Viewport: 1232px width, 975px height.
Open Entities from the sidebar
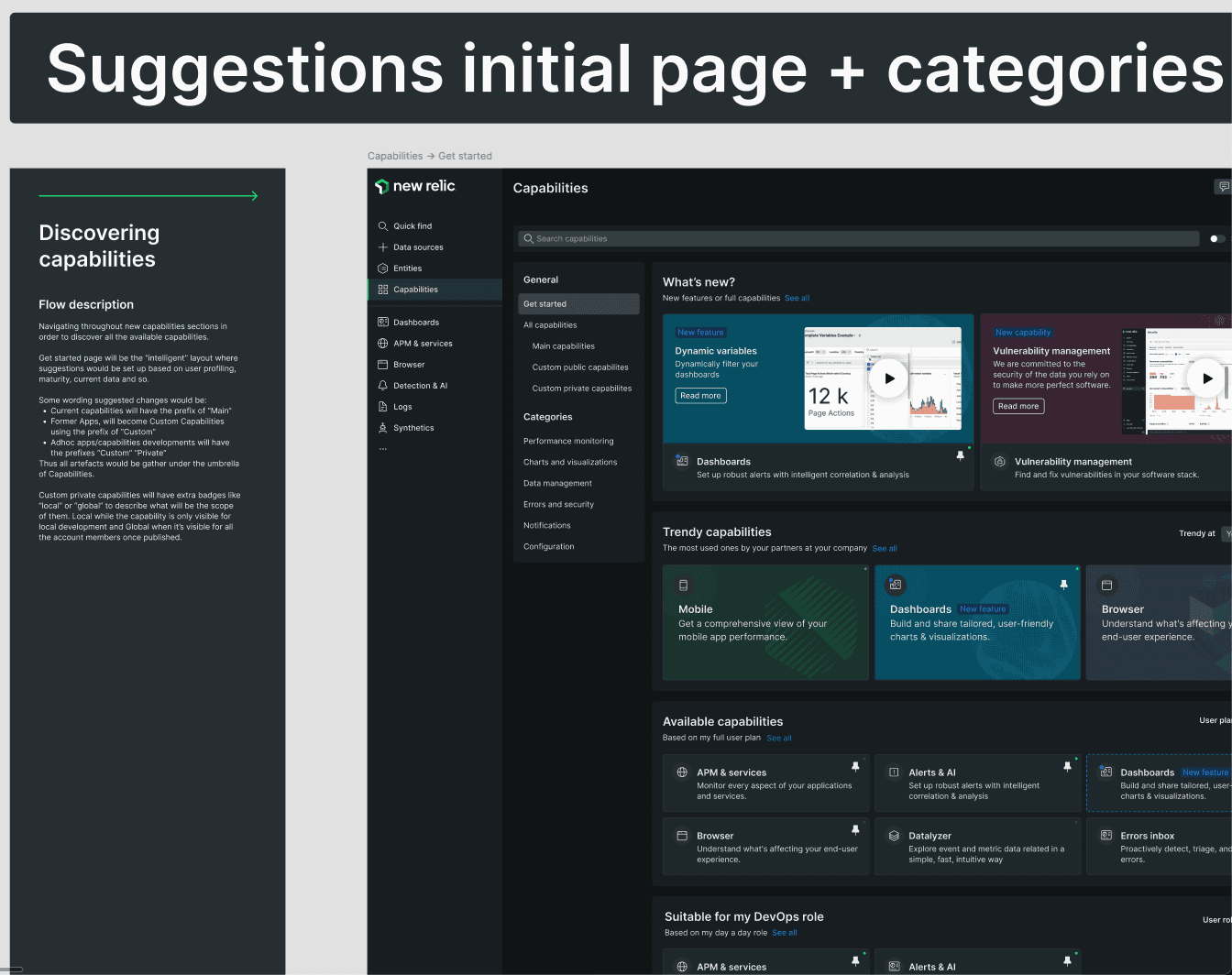[408, 268]
